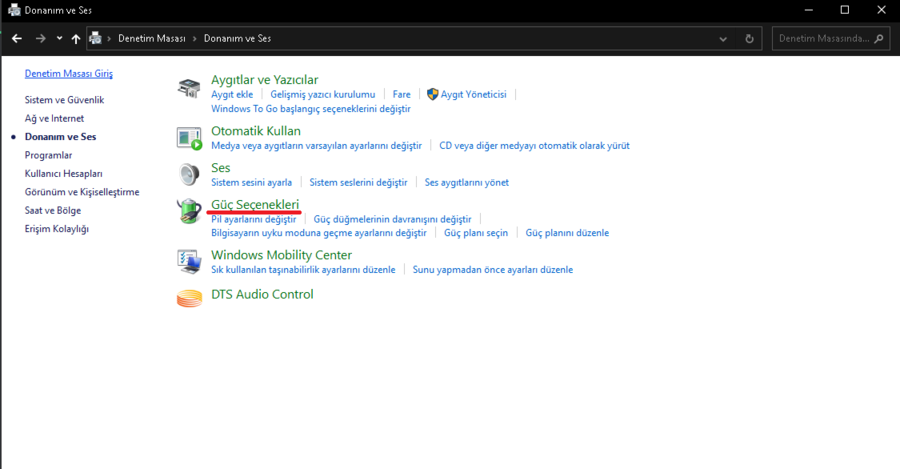Click Bilgisayarın uyku moduna geçme ayarlarını değiştir
Screen dimensions: 900x469
[319, 233]
